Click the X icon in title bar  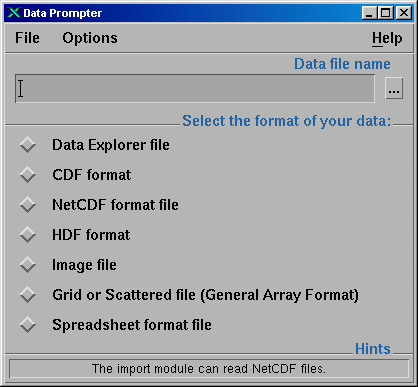coord(14,13)
